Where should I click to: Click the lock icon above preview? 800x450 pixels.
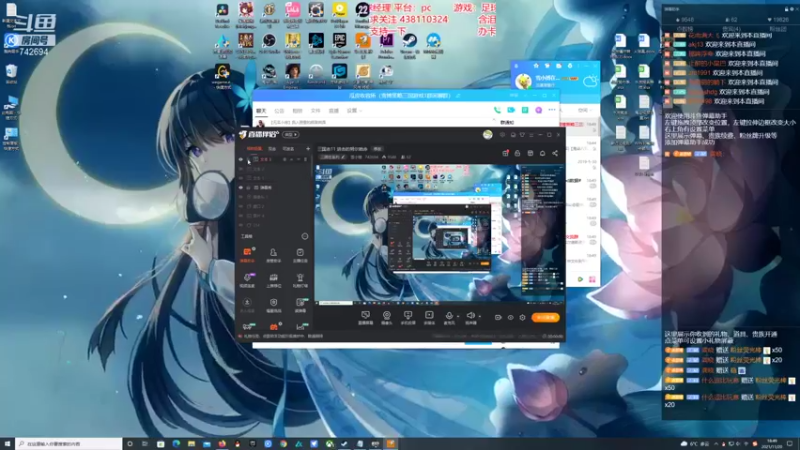[x=517, y=153]
